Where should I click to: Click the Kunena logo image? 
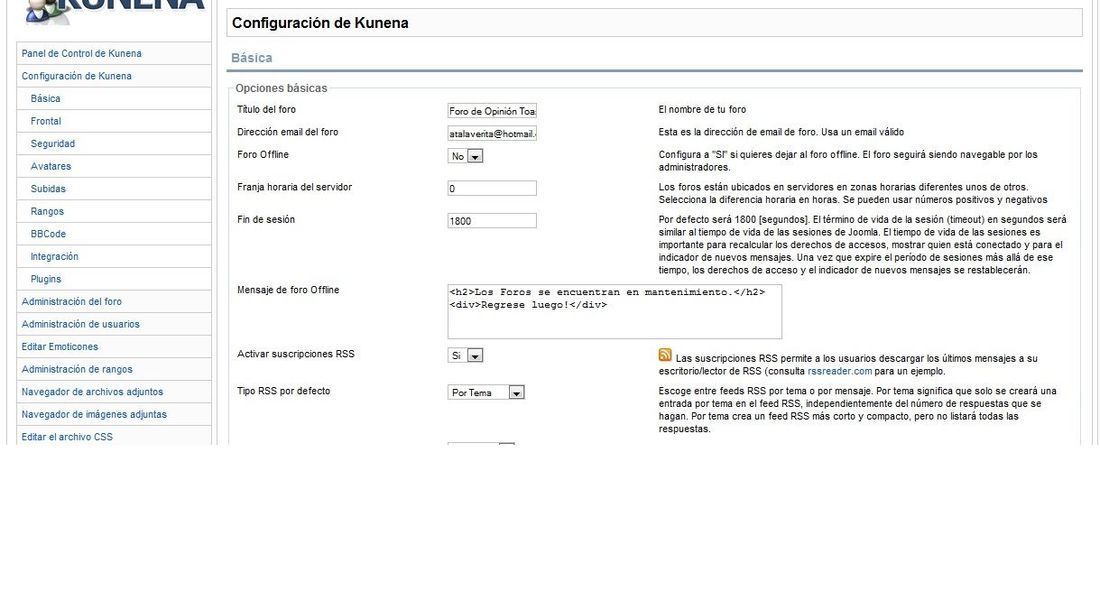pos(114,13)
